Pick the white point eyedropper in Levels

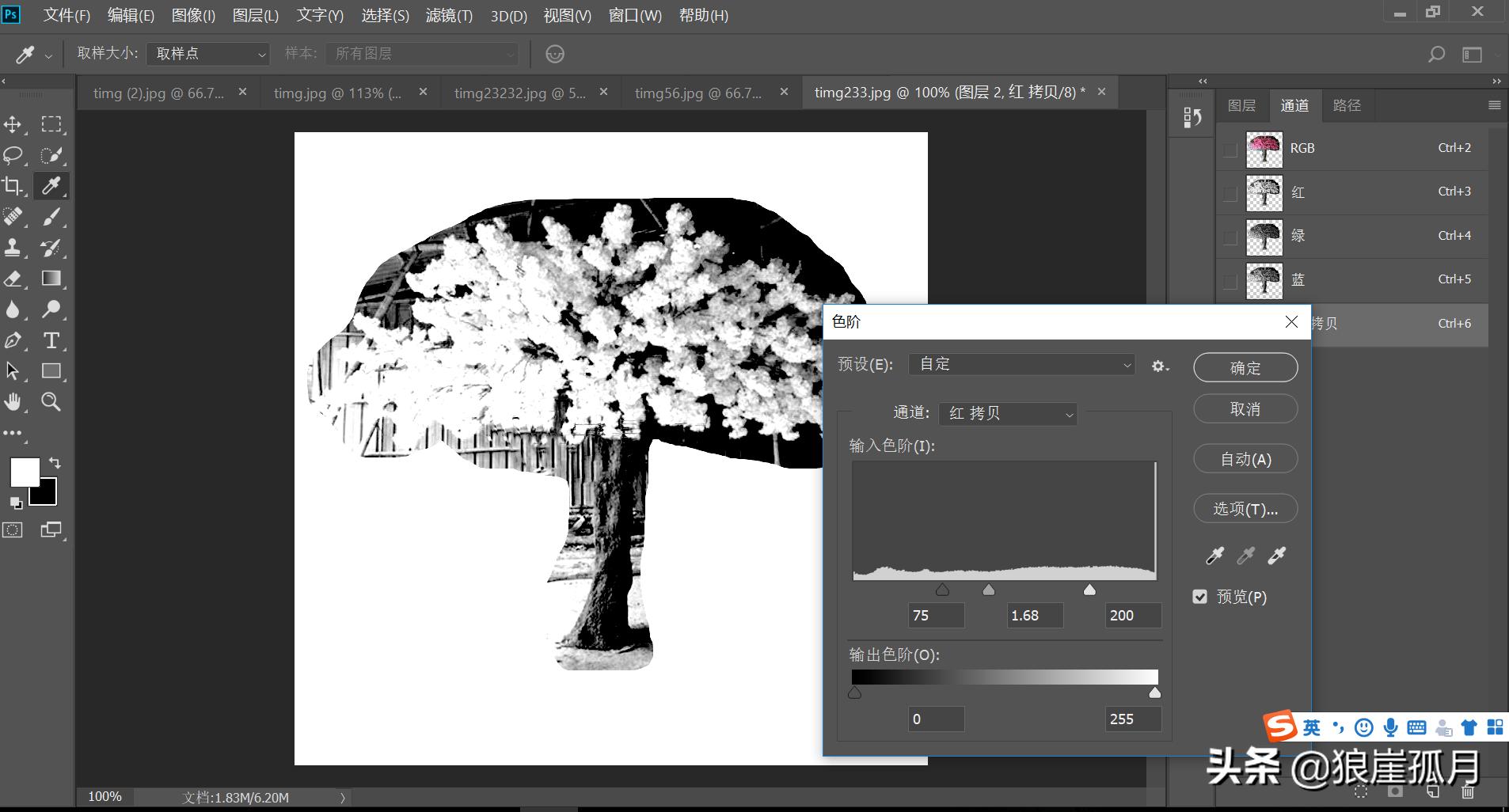tap(1275, 556)
